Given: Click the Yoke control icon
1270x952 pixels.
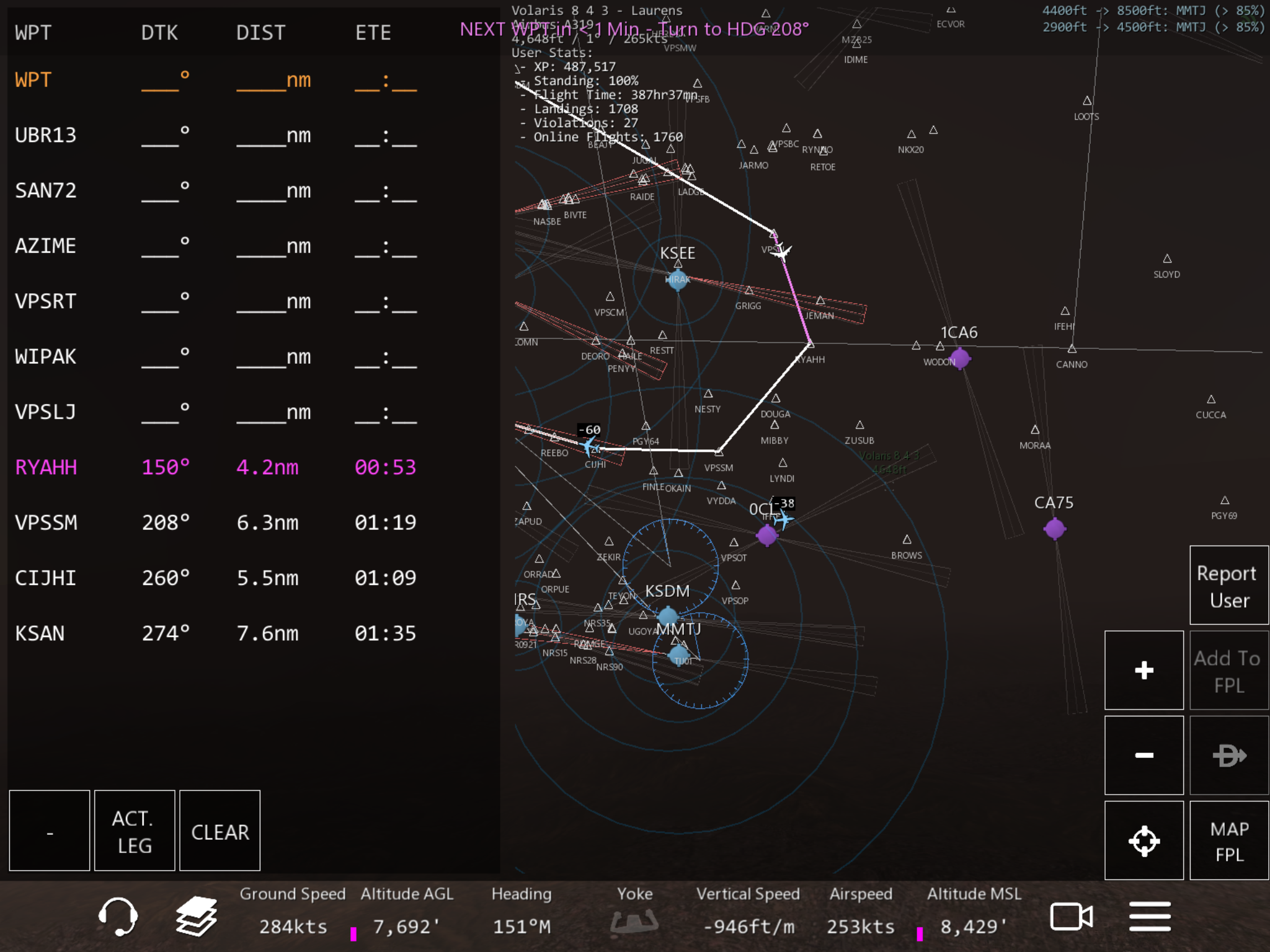Looking at the screenshot, I should [x=634, y=920].
